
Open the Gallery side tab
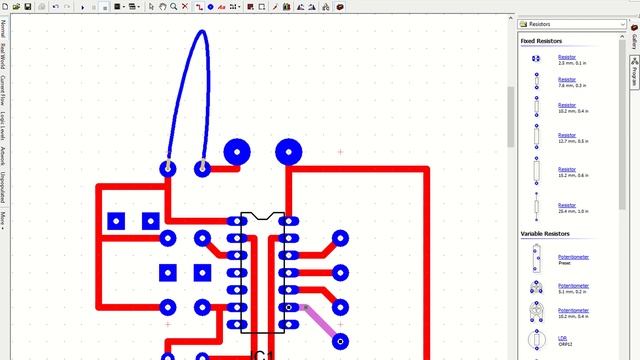coord(634,38)
